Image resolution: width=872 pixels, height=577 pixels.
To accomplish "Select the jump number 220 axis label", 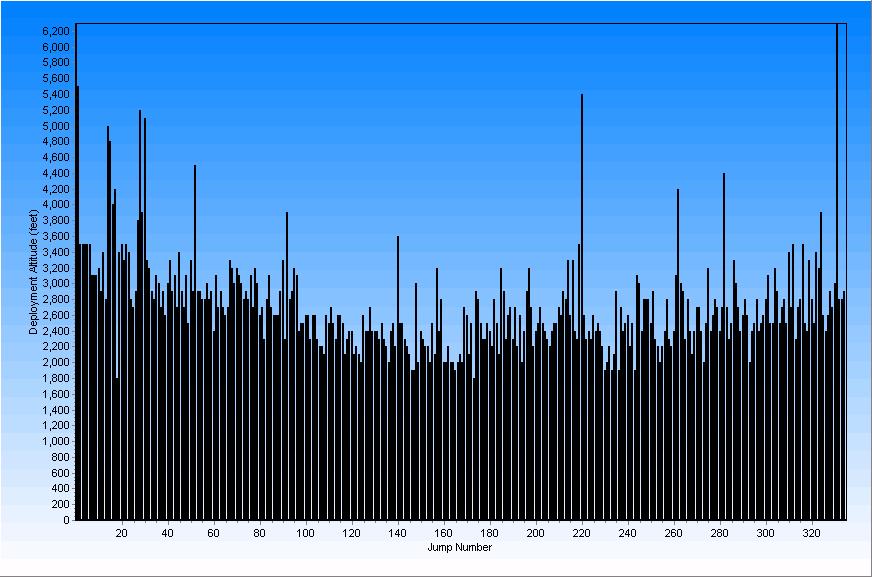I will [581, 534].
